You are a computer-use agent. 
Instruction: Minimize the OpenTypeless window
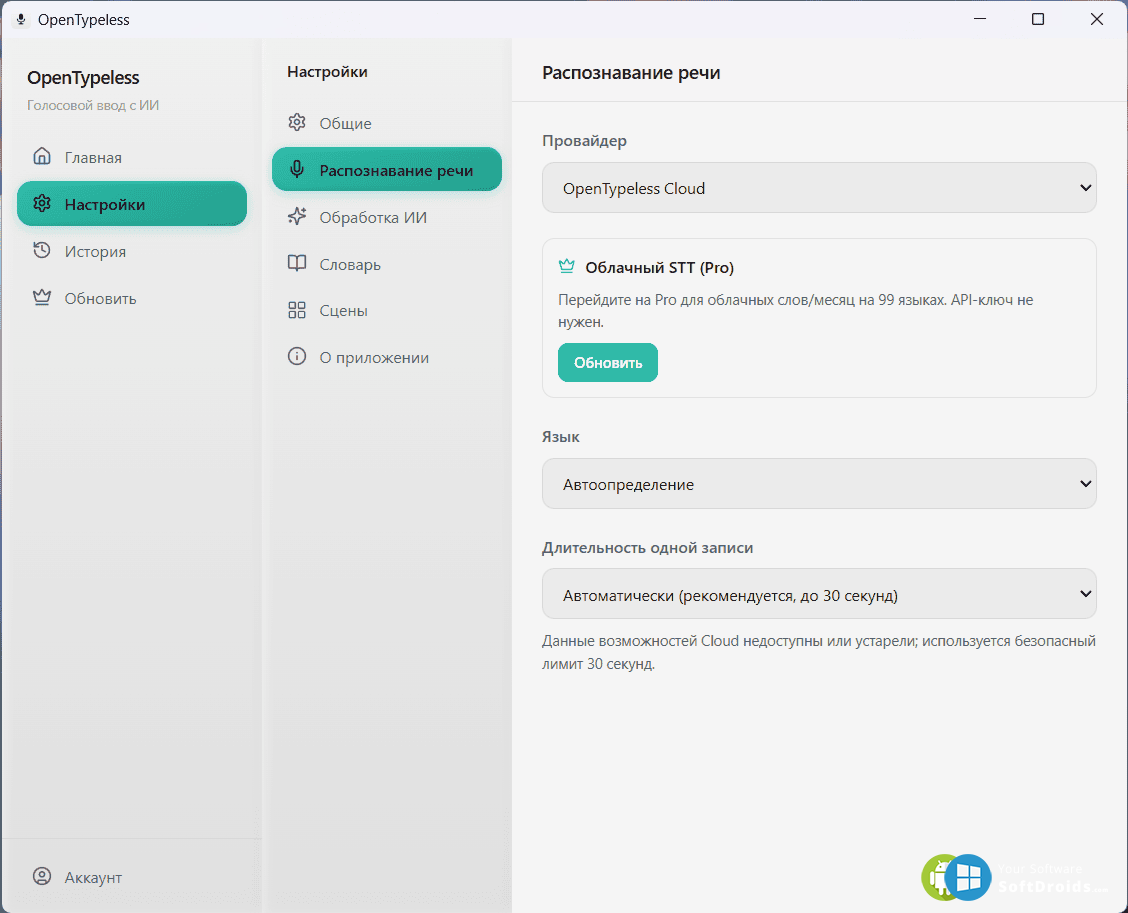980,19
